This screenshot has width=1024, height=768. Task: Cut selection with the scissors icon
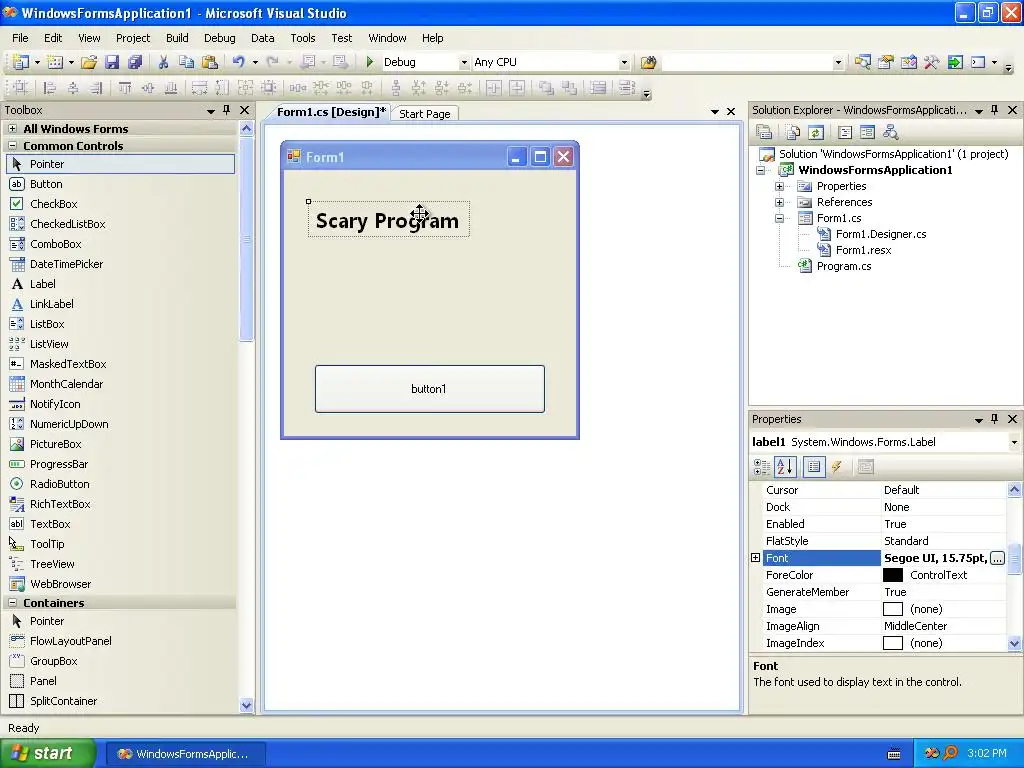164,62
